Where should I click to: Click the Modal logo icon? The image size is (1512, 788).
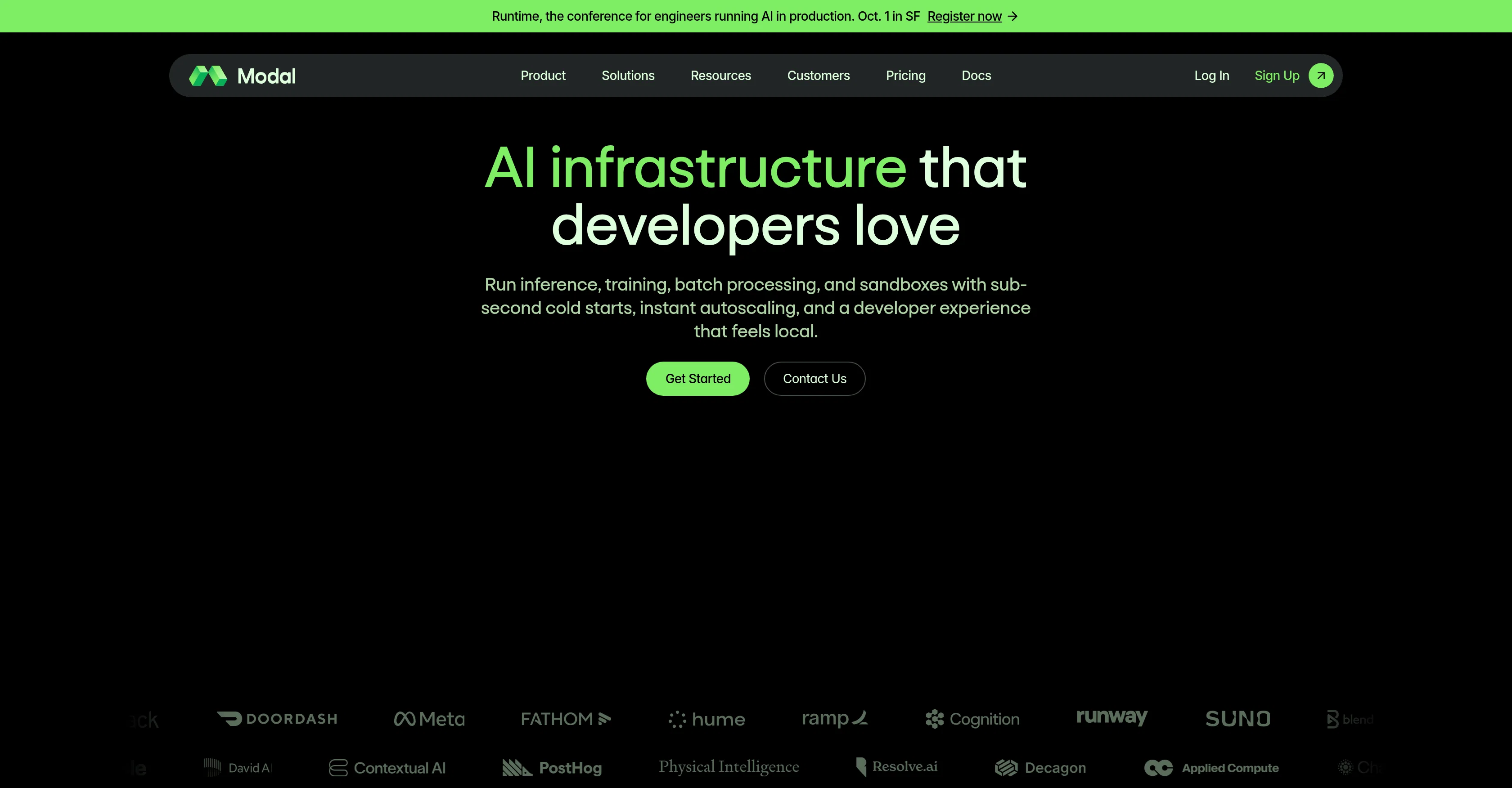[x=208, y=76]
